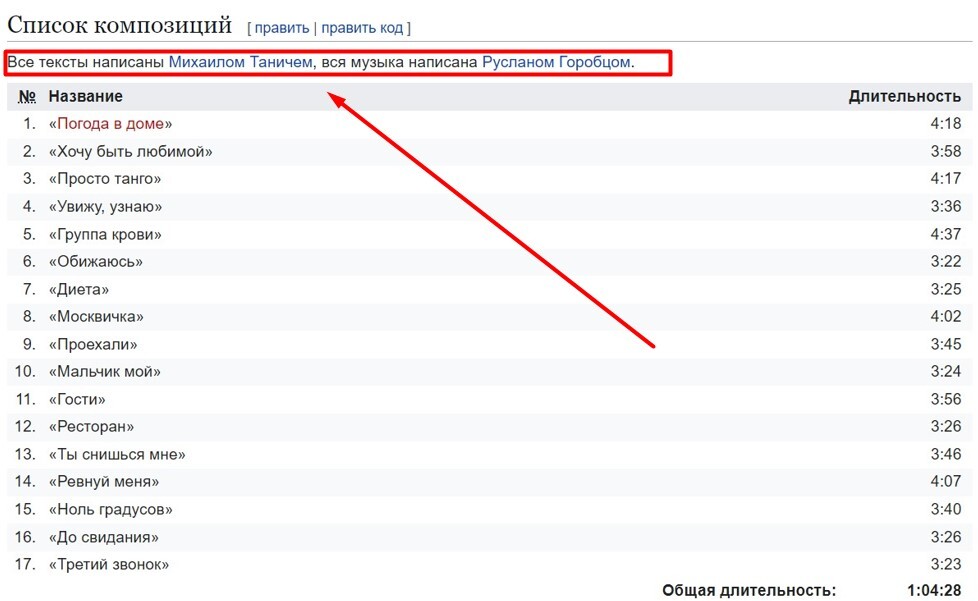The width and height of the screenshot is (978, 601).
Task: Select track title «Хочу быть любимой»
Action: tap(130, 152)
